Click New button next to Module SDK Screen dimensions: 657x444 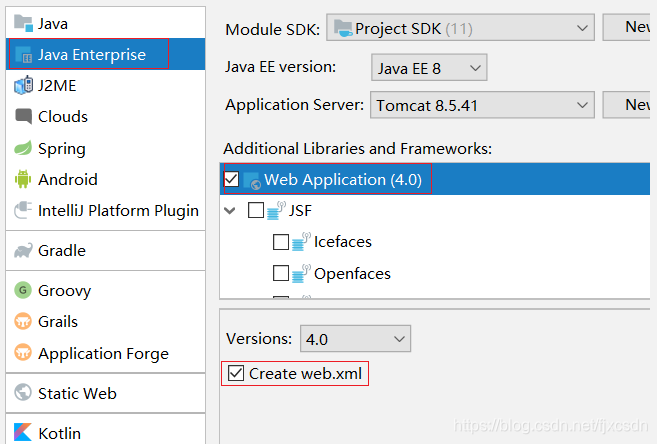tap(626, 27)
